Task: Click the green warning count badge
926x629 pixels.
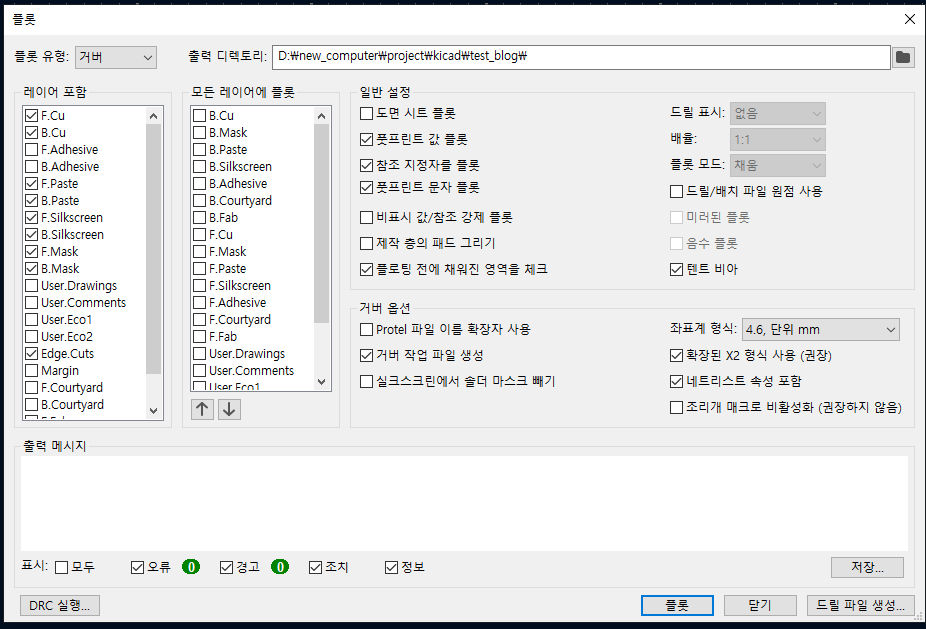Action: tap(280, 567)
